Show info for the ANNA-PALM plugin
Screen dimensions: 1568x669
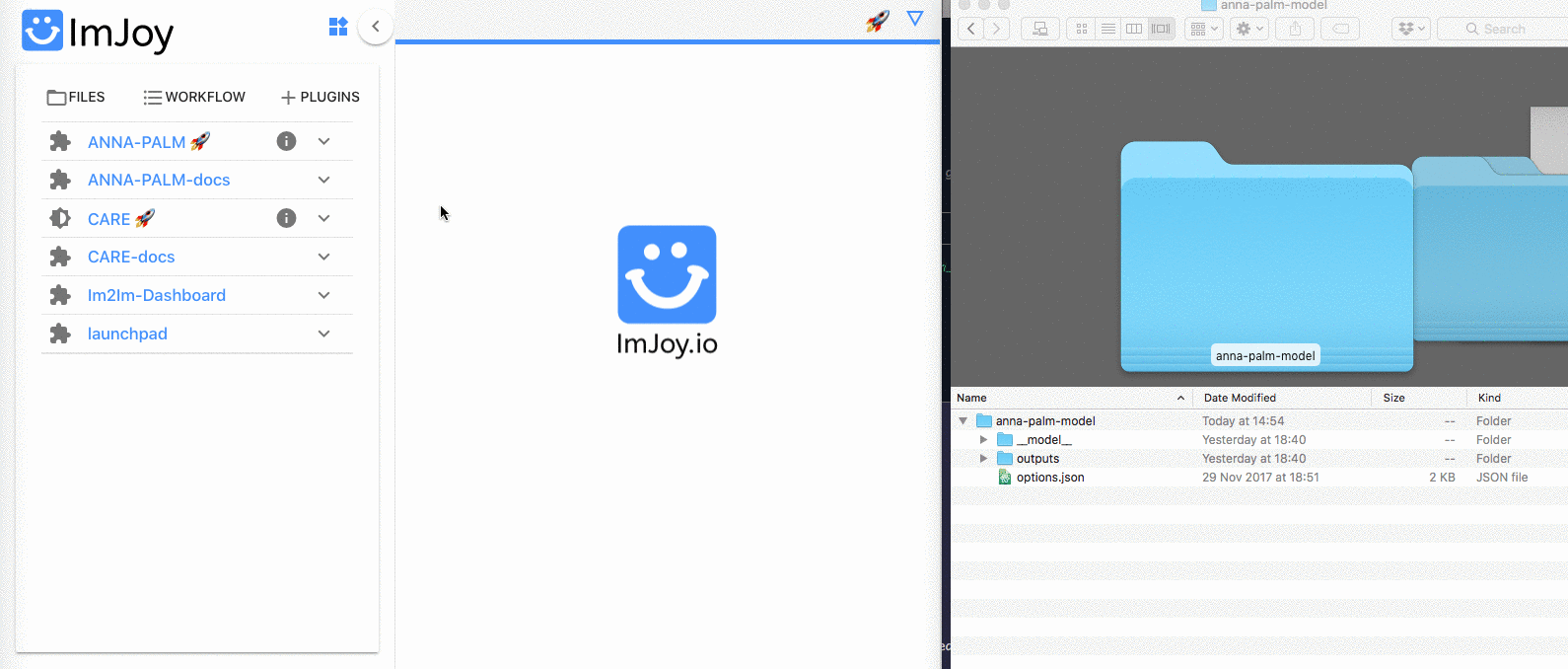coord(286,141)
